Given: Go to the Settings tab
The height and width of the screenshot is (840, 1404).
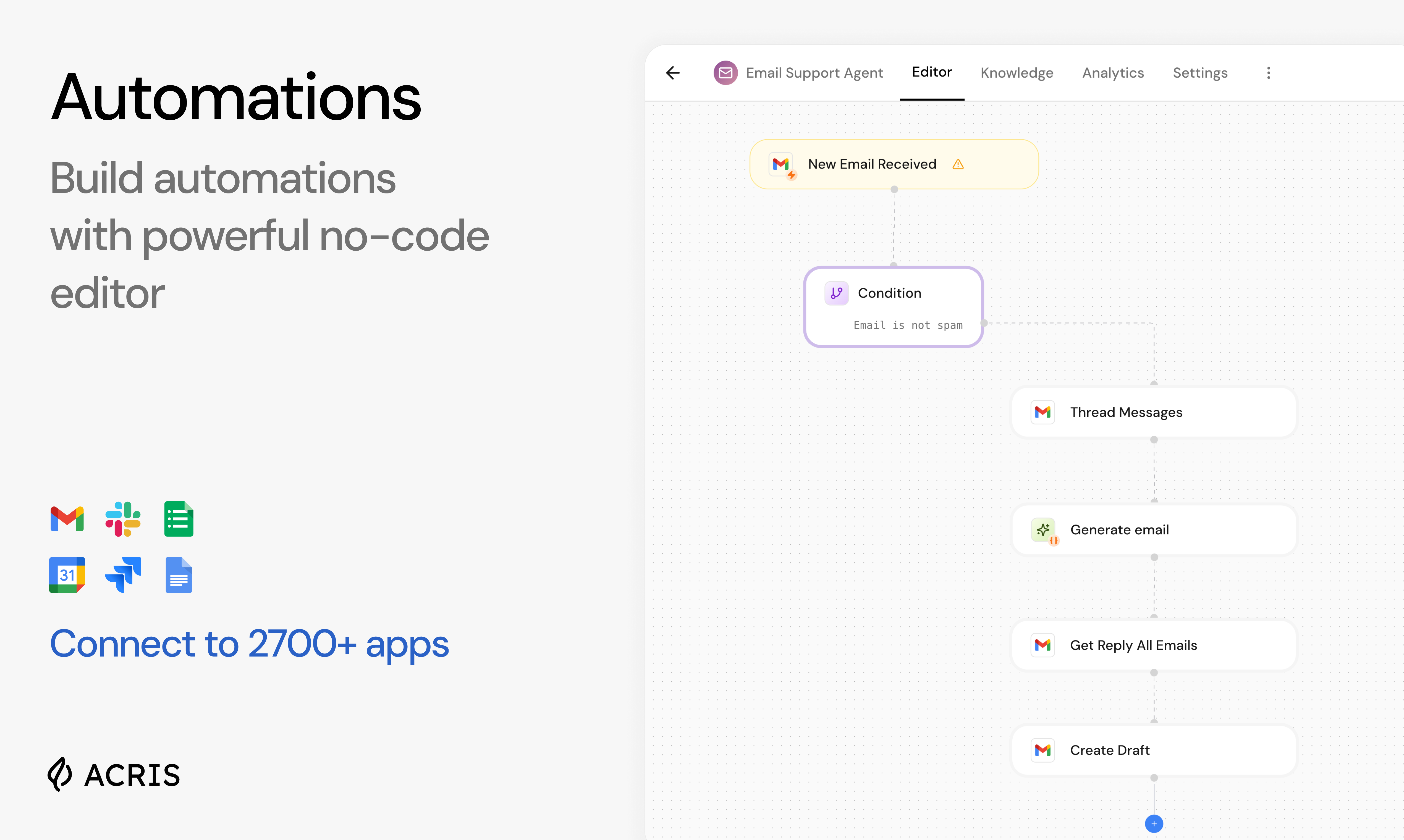Looking at the screenshot, I should (x=1200, y=73).
